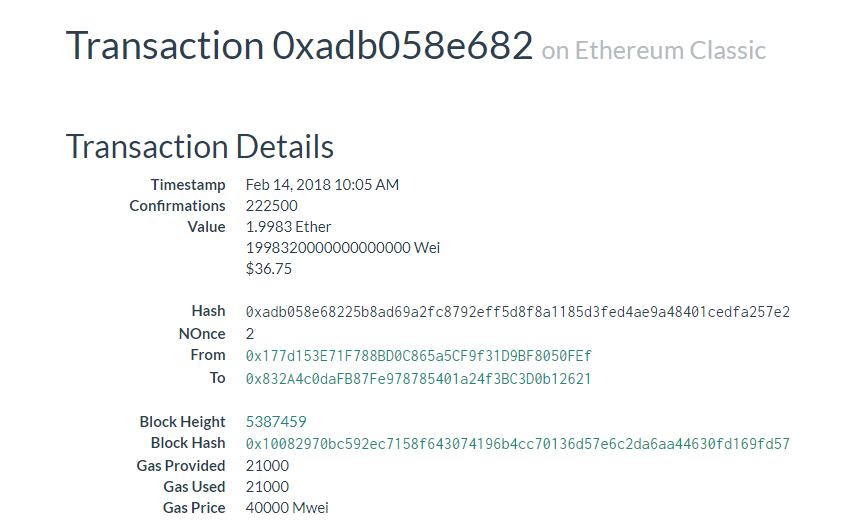Open the block hash 0x10082970bc59 link

[x=517, y=444]
